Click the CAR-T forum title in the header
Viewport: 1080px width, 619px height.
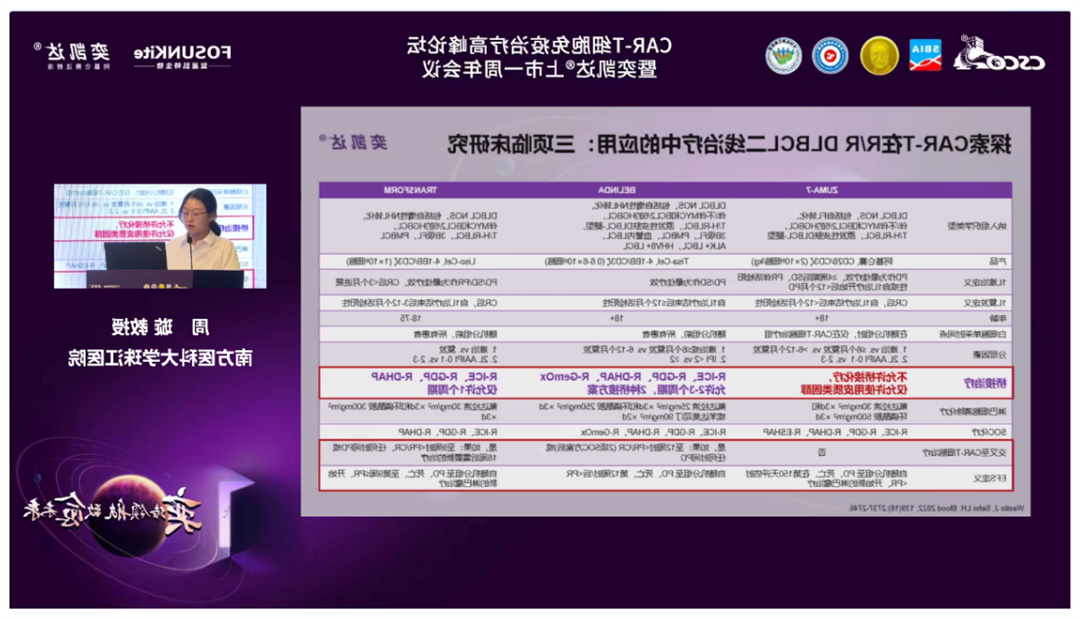(540, 56)
